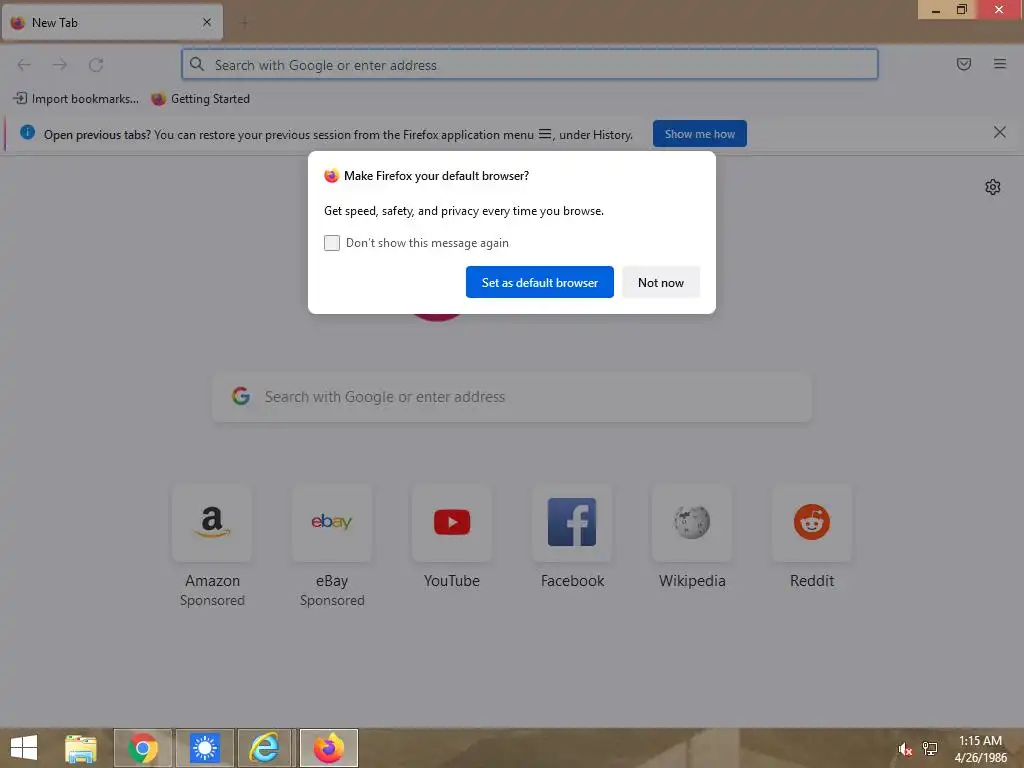Open the Reddit shortcut tile
The height and width of the screenshot is (768, 1024).
(812, 523)
